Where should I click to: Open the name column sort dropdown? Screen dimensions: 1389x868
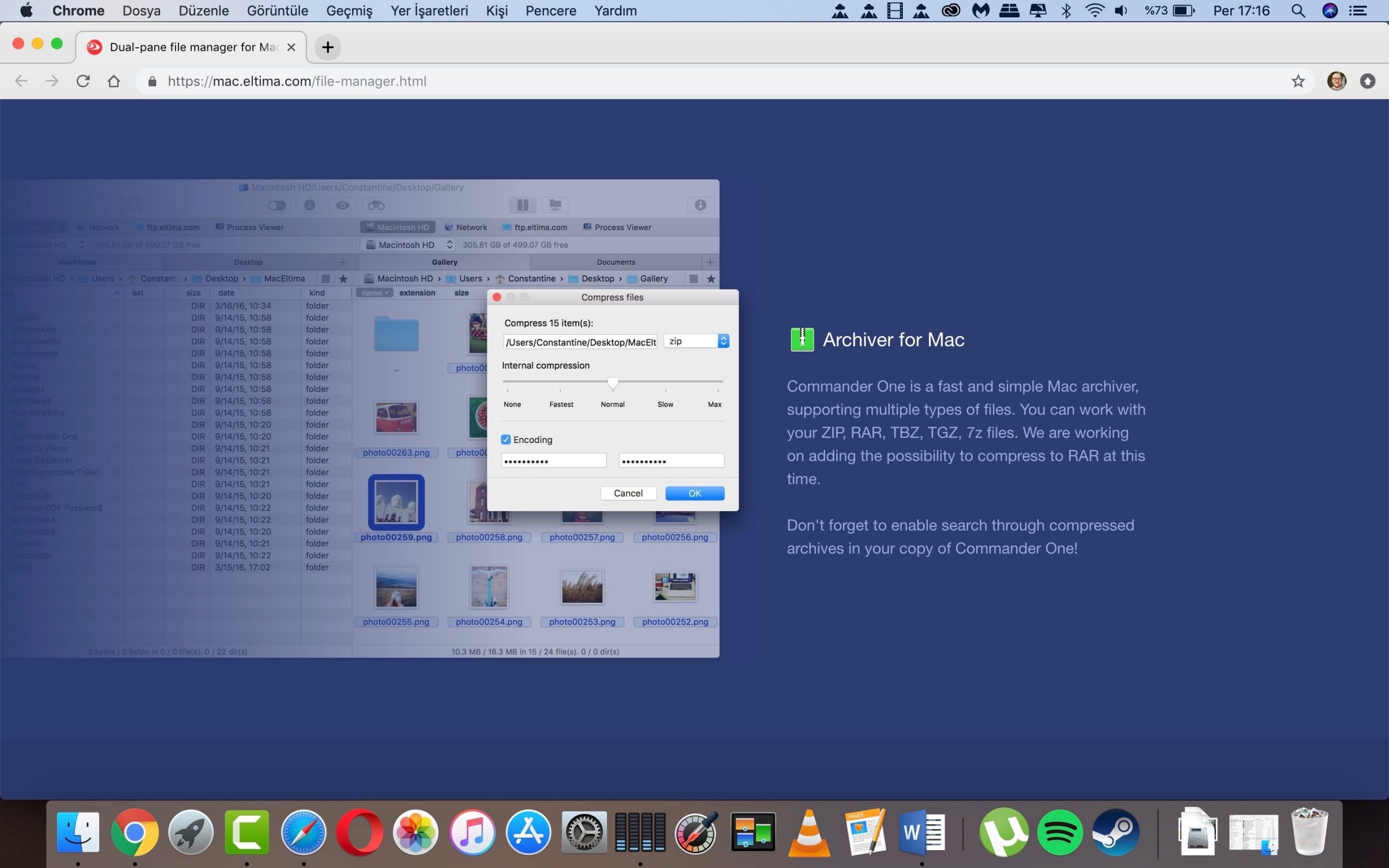(375, 293)
